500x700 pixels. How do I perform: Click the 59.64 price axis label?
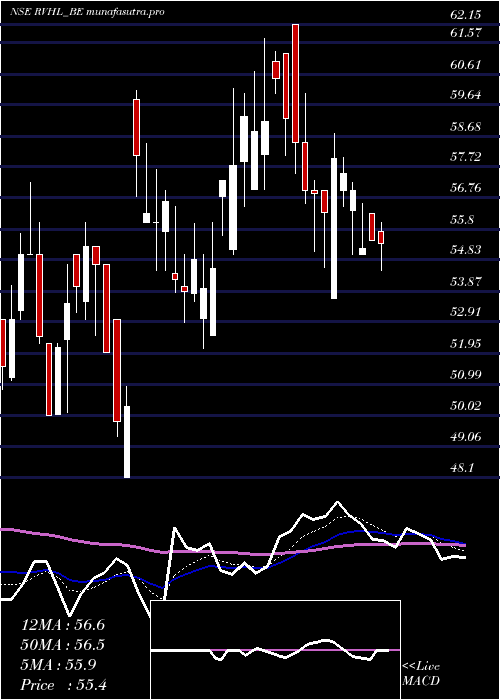[466, 95]
